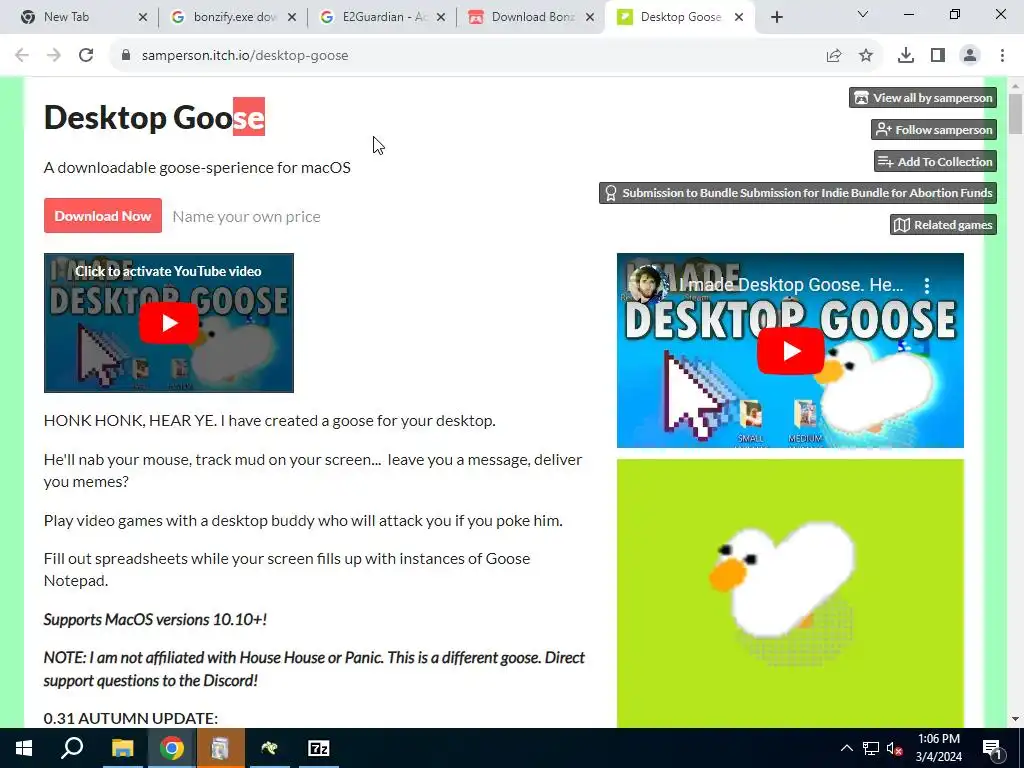Click the Related games button
The width and height of the screenshot is (1024, 768).
point(943,225)
